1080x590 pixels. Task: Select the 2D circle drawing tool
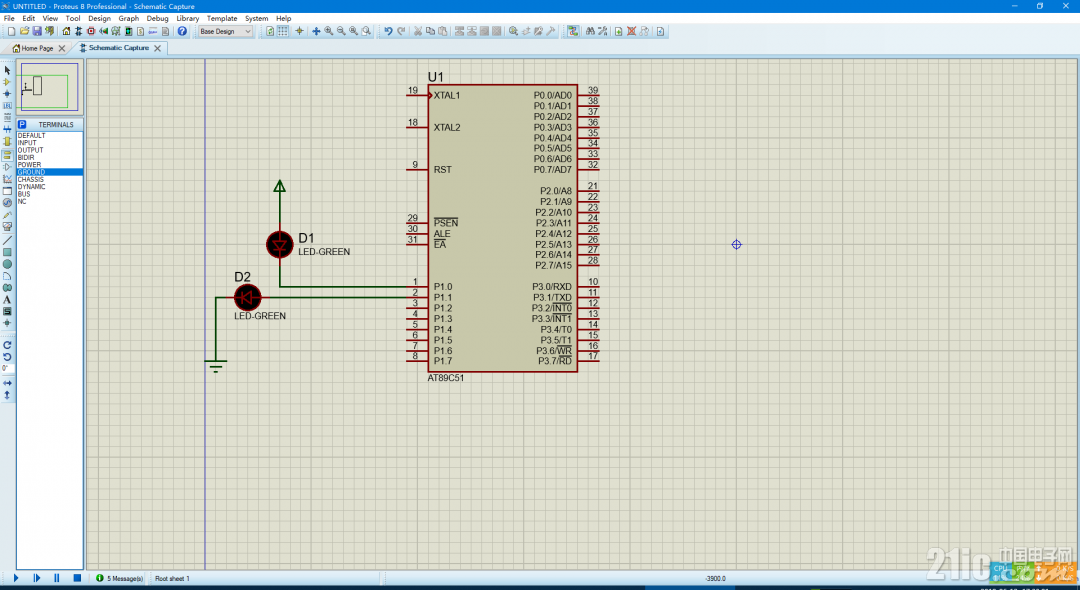pos(8,264)
